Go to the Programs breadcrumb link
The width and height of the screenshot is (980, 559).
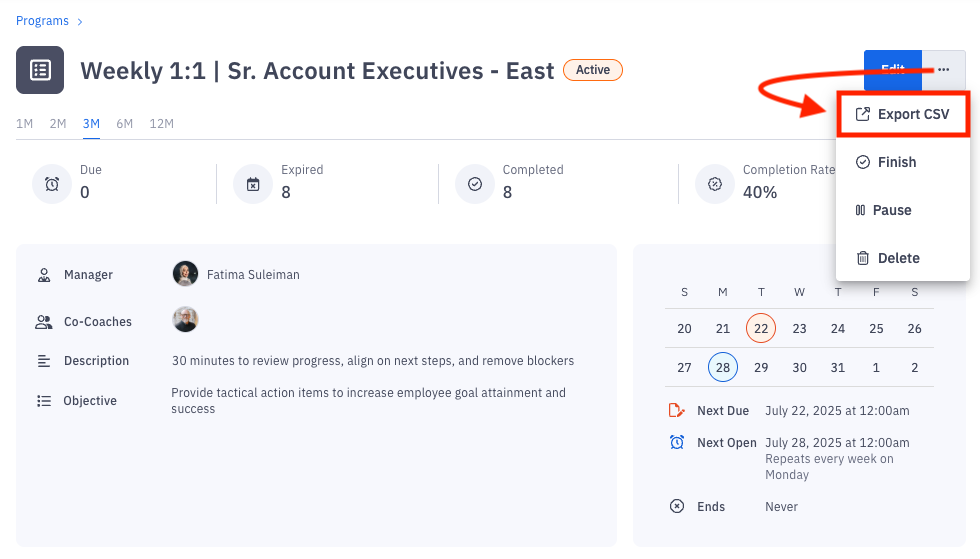[x=43, y=21]
